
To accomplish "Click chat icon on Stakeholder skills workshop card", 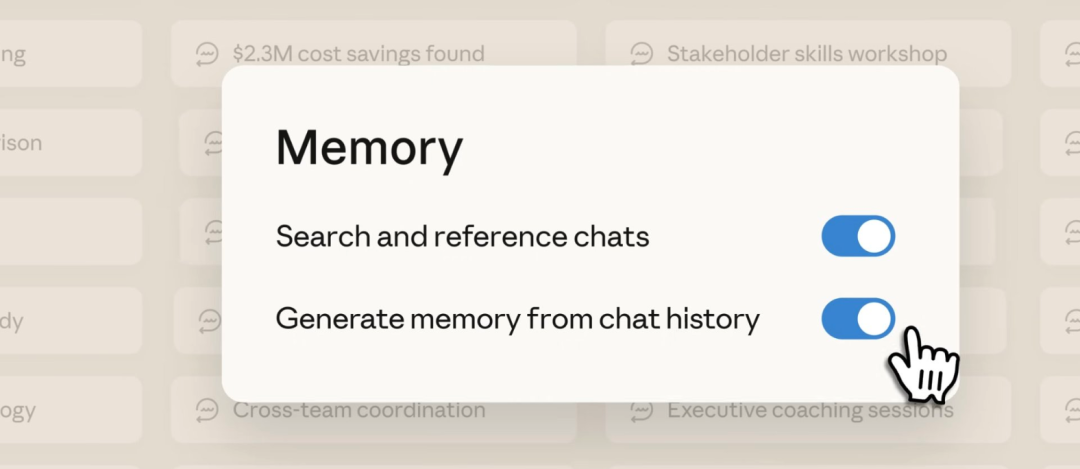I will [x=642, y=53].
